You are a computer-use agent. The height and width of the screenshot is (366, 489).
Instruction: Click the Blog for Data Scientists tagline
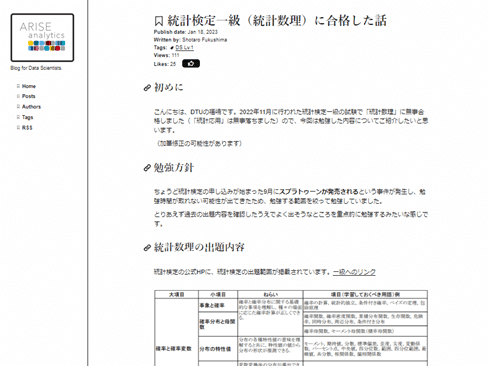(x=36, y=68)
